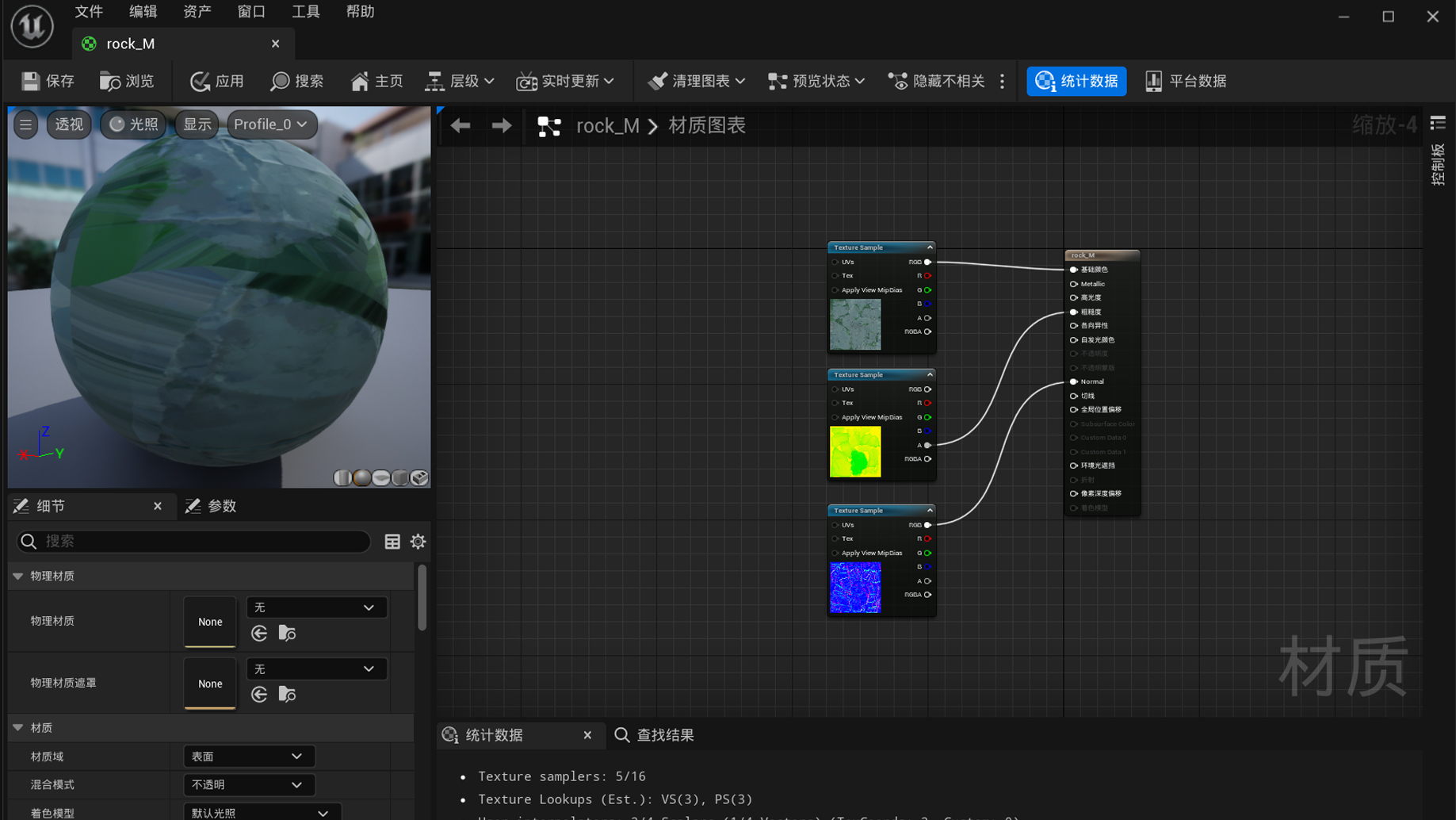Apply material with 应用 button

point(217,81)
